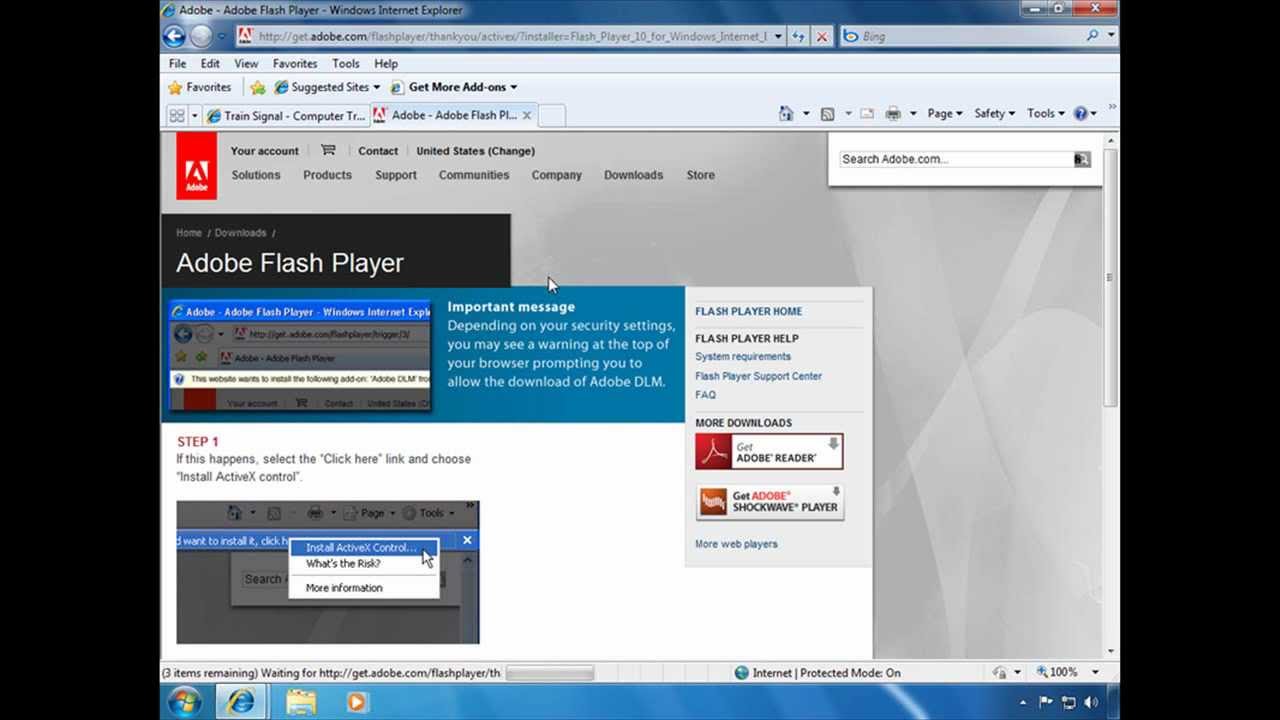Open the Tools command bar menu
Image resolution: width=1280 pixels, height=720 pixels.
click(x=1045, y=114)
